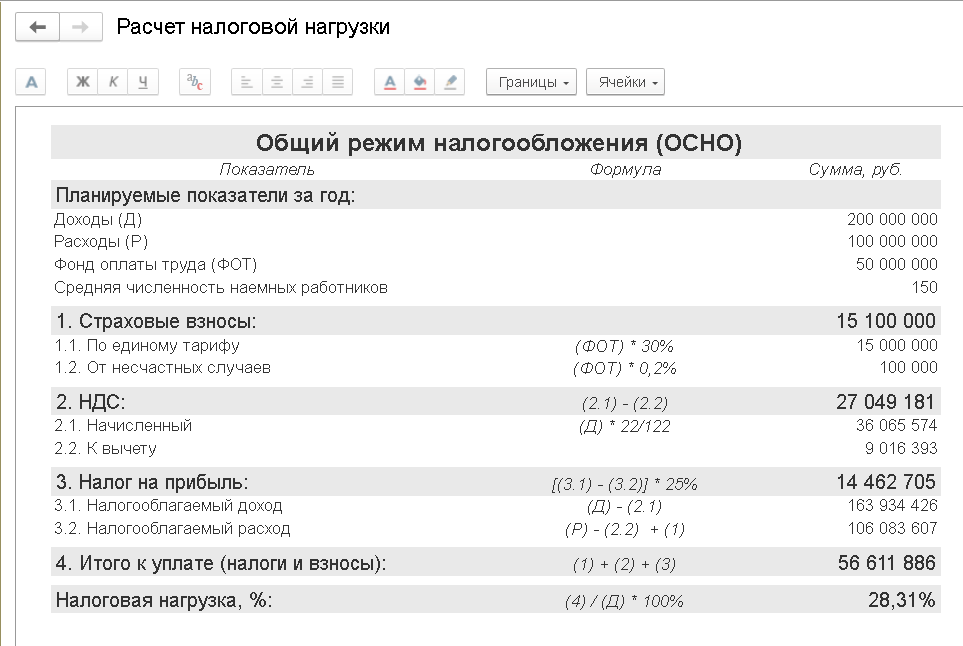Toggle underline formatting (Ч)

(143, 82)
